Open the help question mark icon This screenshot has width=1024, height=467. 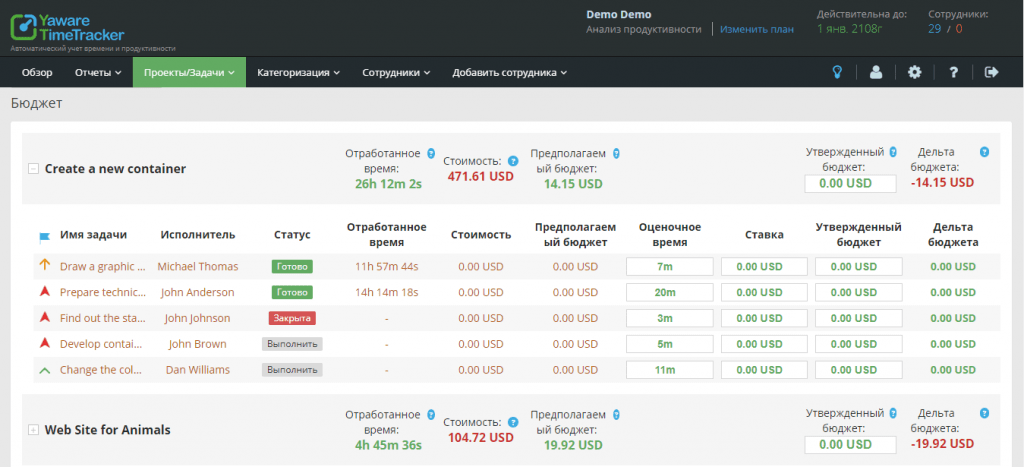953,72
